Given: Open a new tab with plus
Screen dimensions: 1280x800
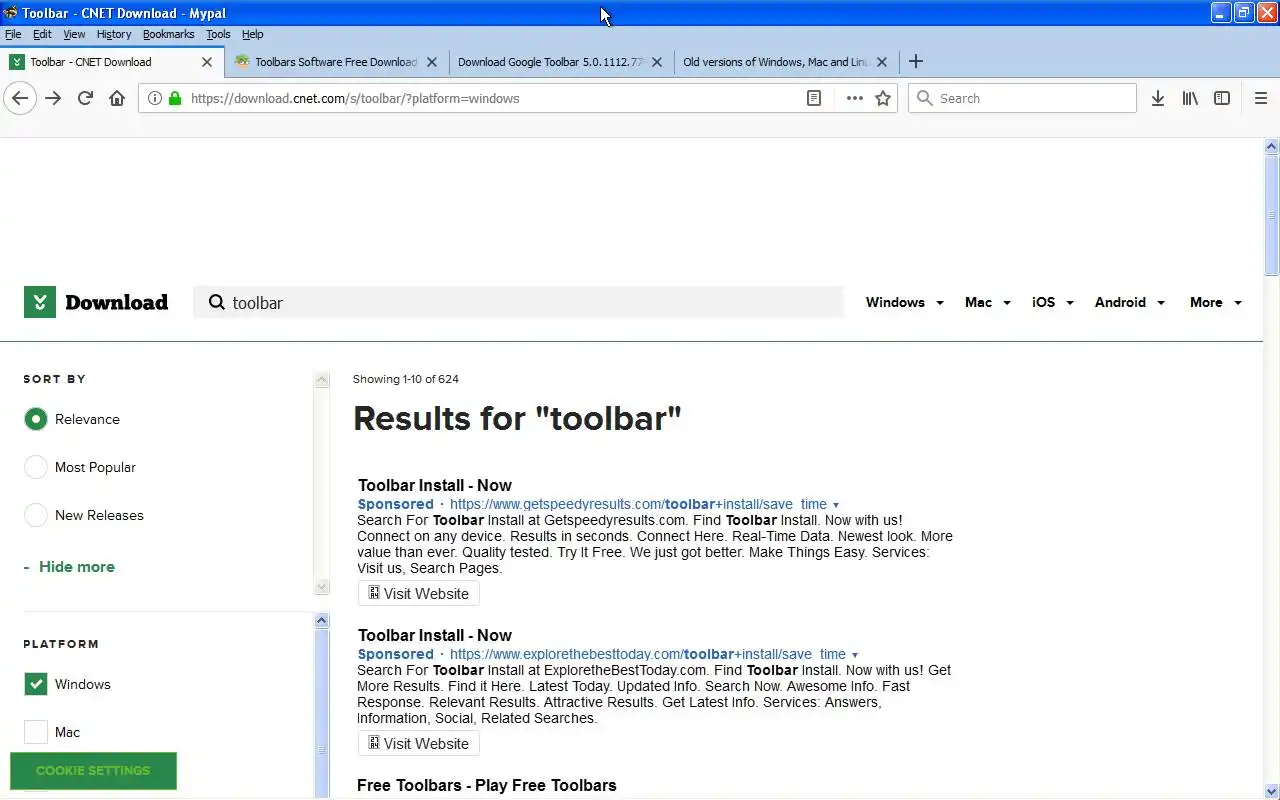Looking at the screenshot, I should click(x=915, y=61).
